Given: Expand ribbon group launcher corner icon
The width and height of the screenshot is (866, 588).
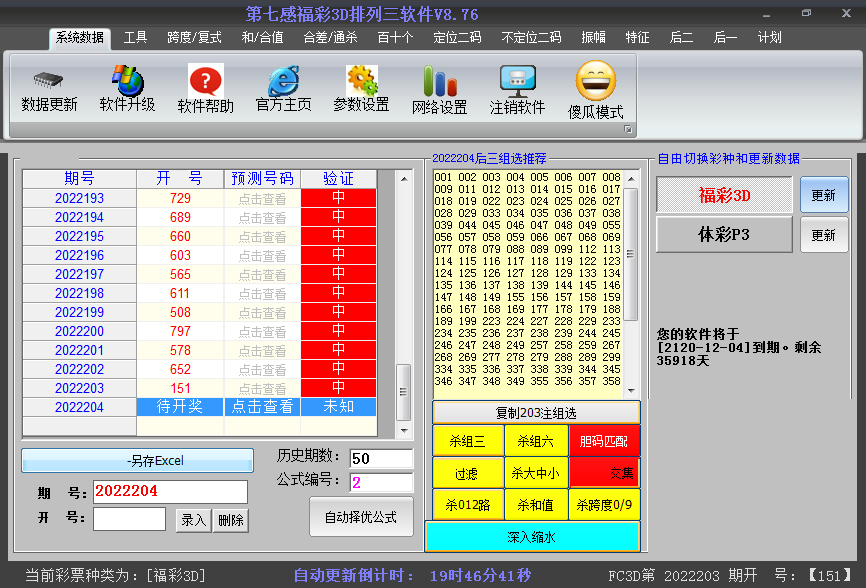Looking at the screenshot, I should pos(628,129).
